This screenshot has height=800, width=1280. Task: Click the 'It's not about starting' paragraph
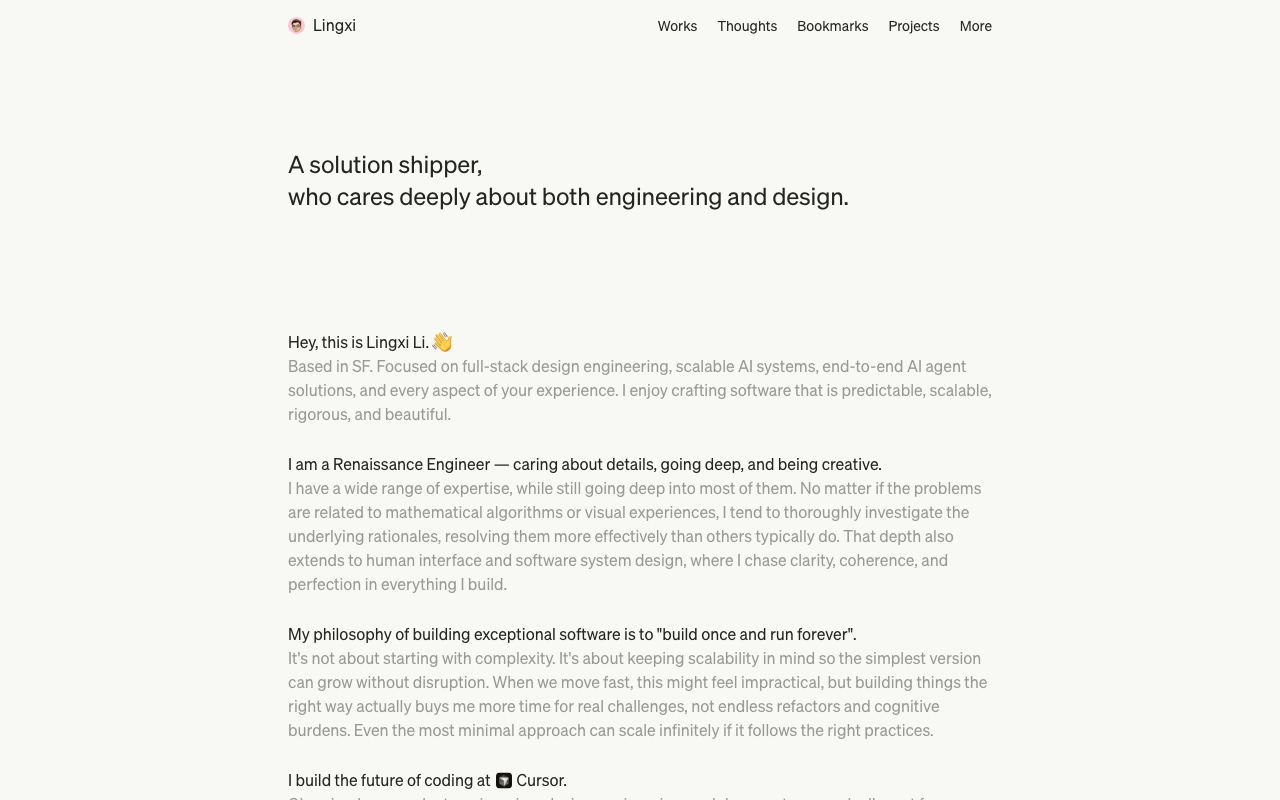coord(638,694)
